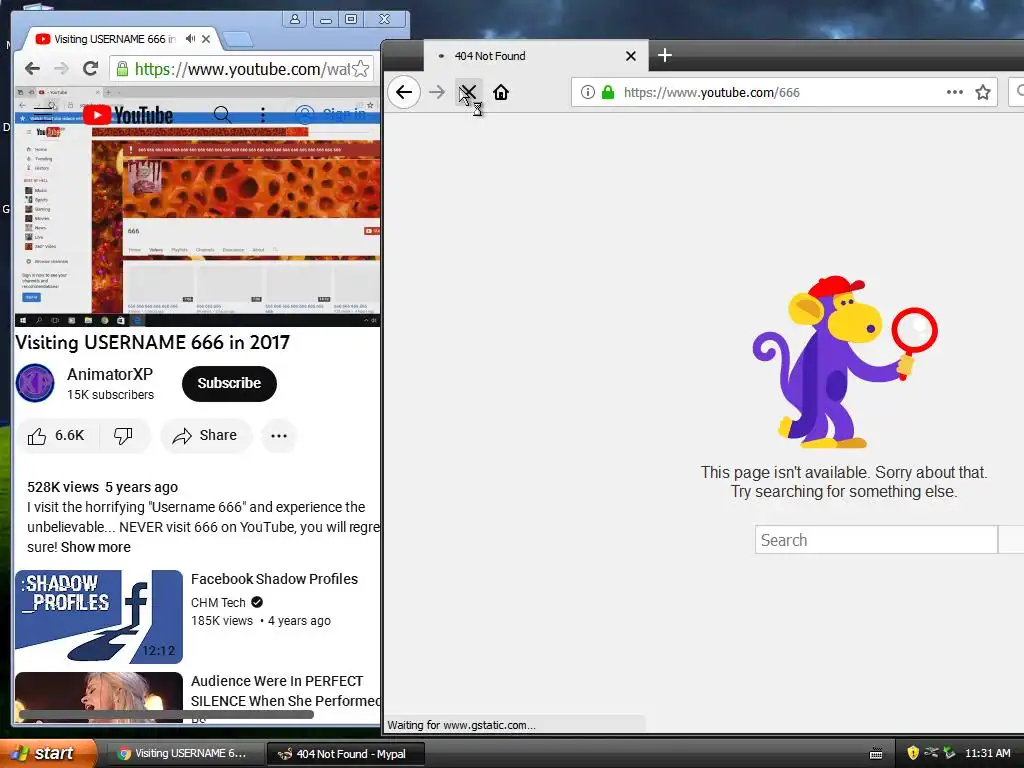1024x768 pixels.
Task: Click the YouTube Sign in button
Action: [332, 114]
